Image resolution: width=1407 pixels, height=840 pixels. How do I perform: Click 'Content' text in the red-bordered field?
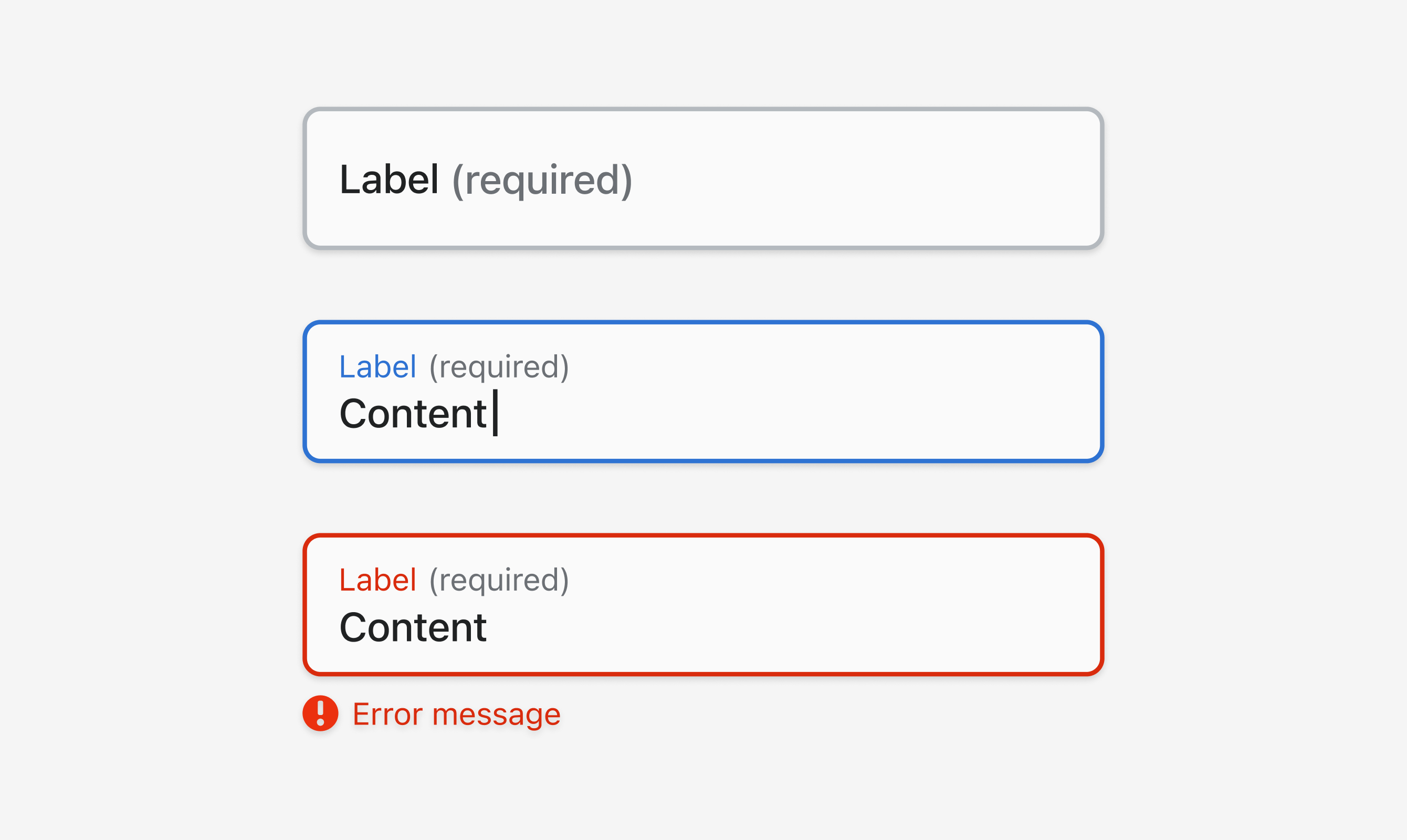tap(413, 627)
